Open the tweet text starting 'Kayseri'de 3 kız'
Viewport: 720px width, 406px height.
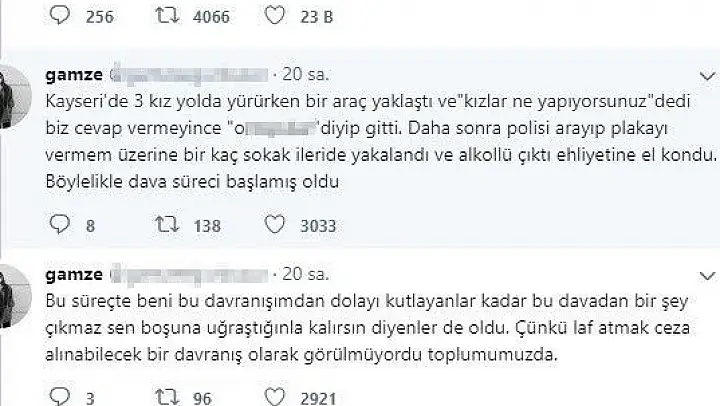381,141
